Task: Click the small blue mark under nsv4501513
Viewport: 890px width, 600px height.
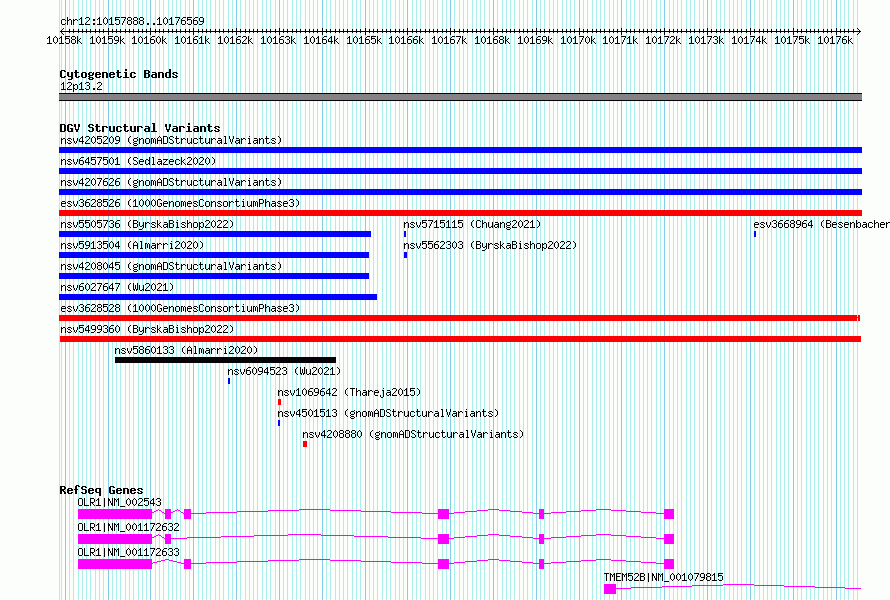Action: [279, 423]
